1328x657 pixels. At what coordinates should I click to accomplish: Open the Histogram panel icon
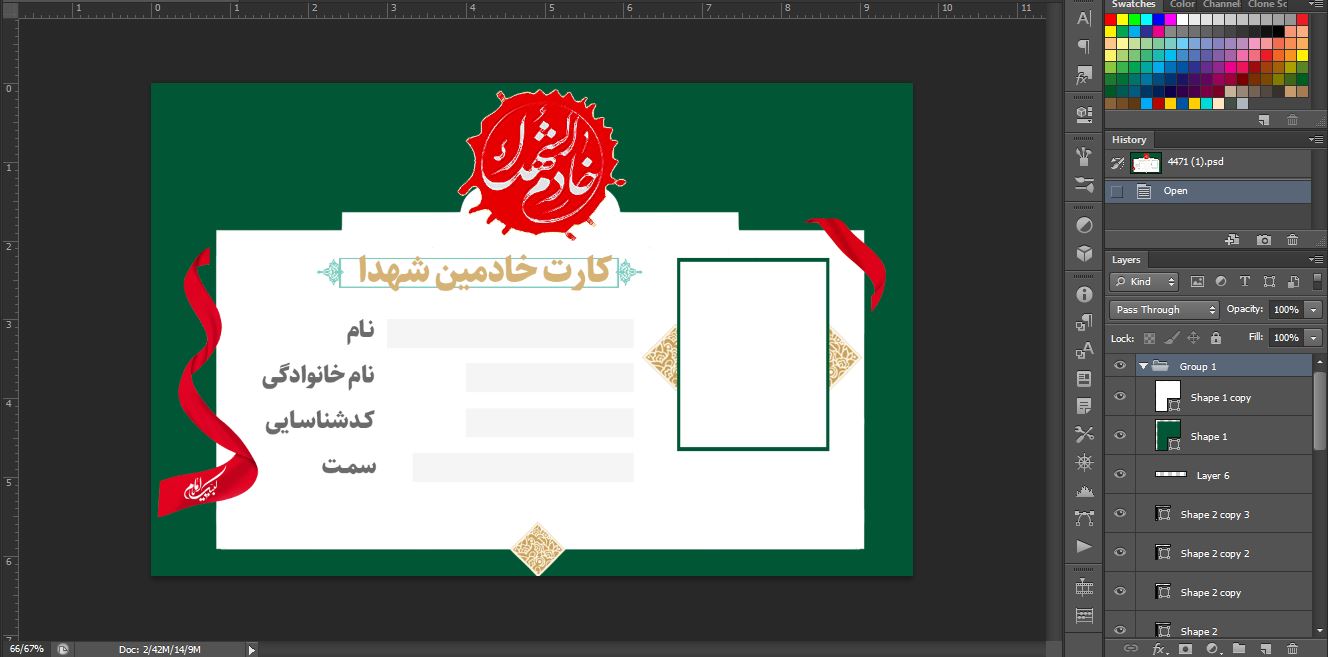pyautogui.click(x=1084, y=491)
